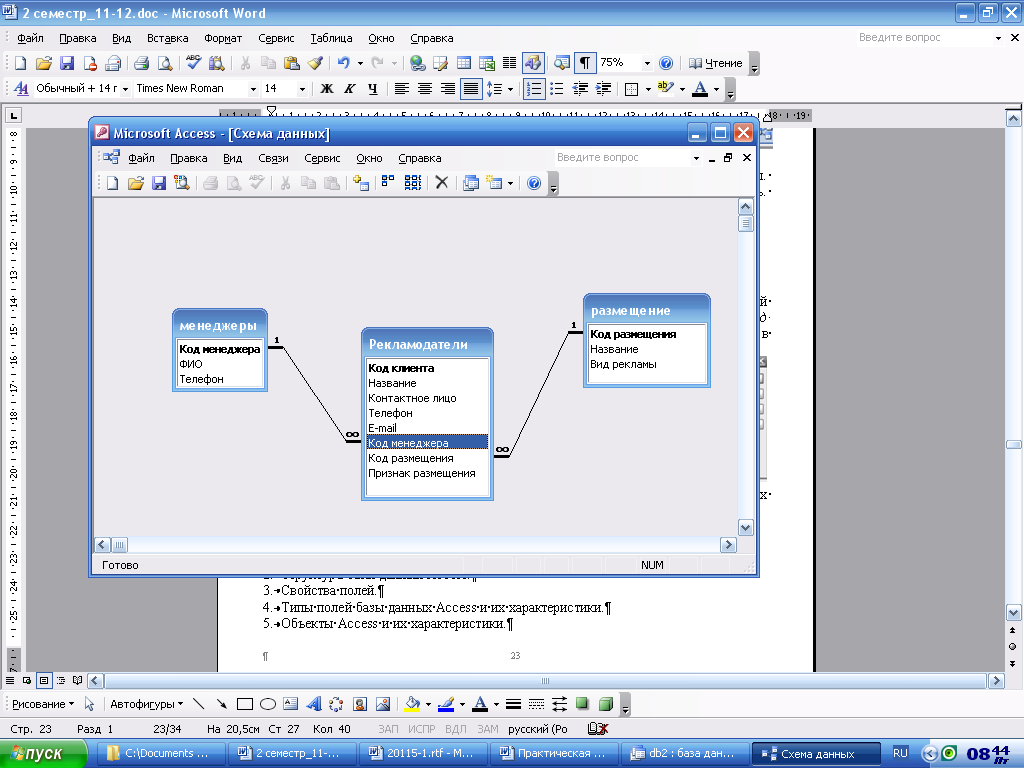The height and width of the screenshot is (768, 1024).
Task: Save the Word document with the floppy icon
Action: 67,63
